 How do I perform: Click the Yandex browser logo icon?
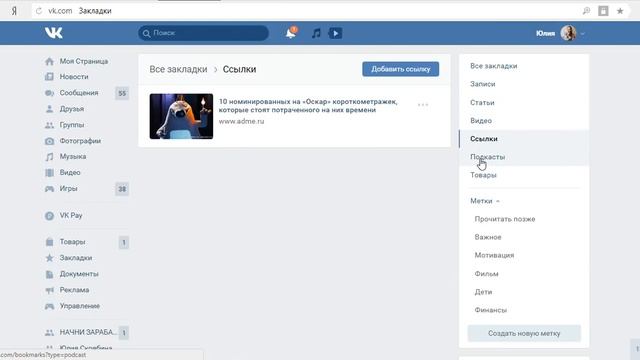14,11
